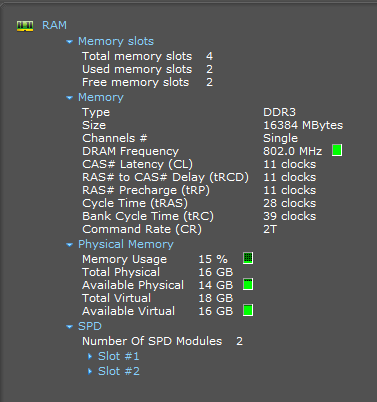The image size is (377, 402).
Task: Click the SPD heading
Action: 90,326
